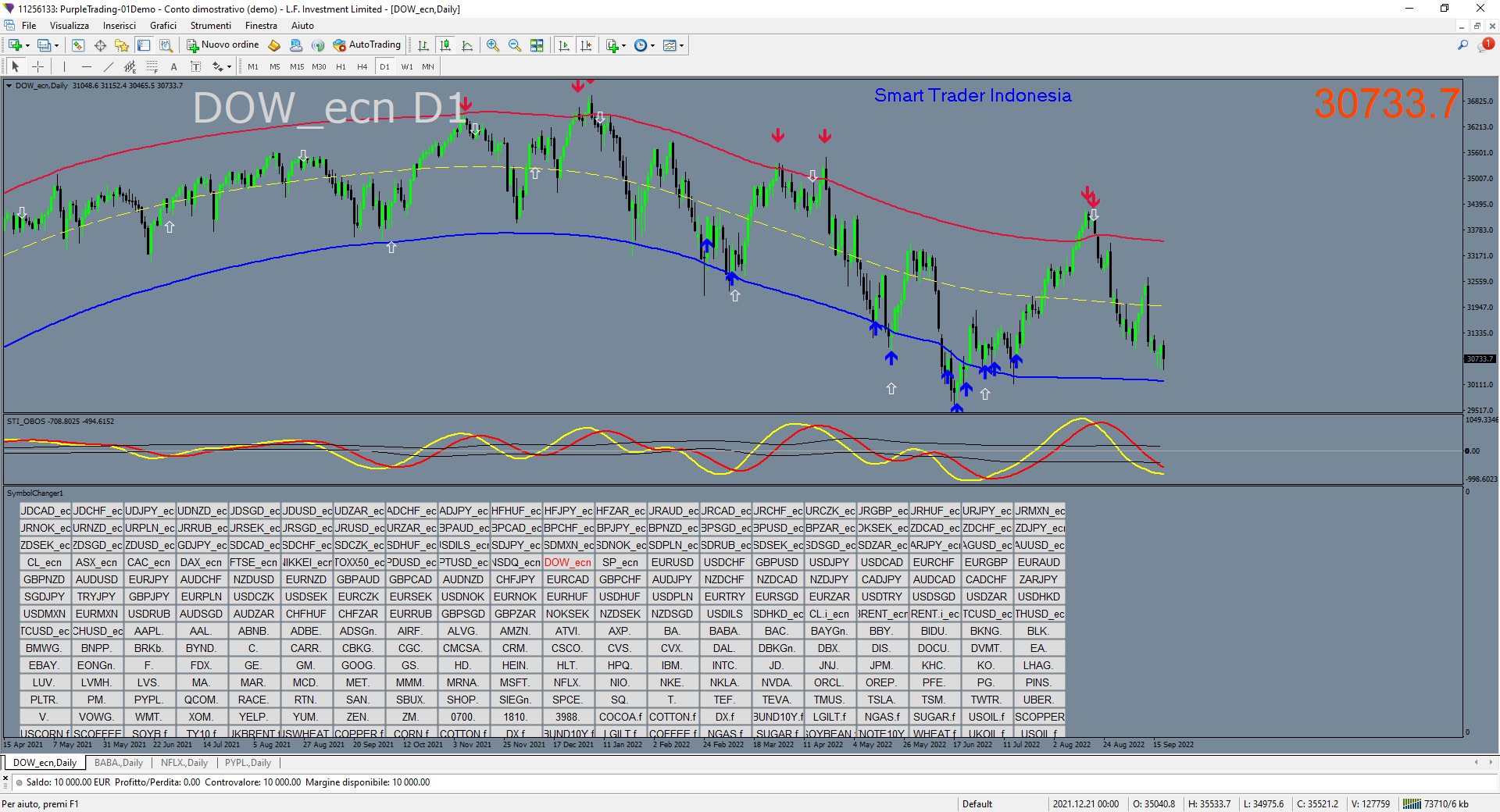Open the Strumenti menu

[210, 26]
